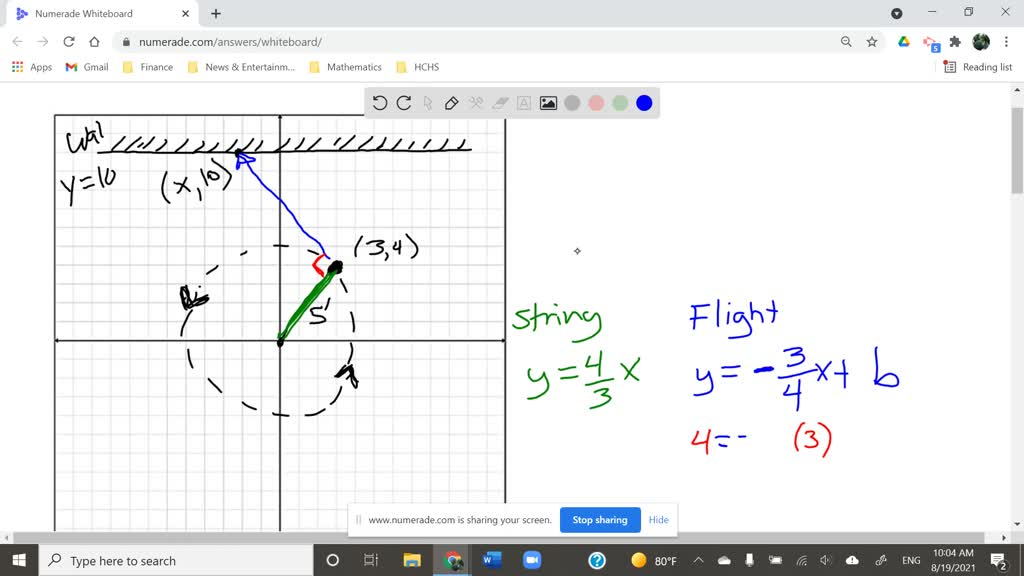Select the text box tool
The width and height of the screenshot is (1024, 576).
coord(524,103)
